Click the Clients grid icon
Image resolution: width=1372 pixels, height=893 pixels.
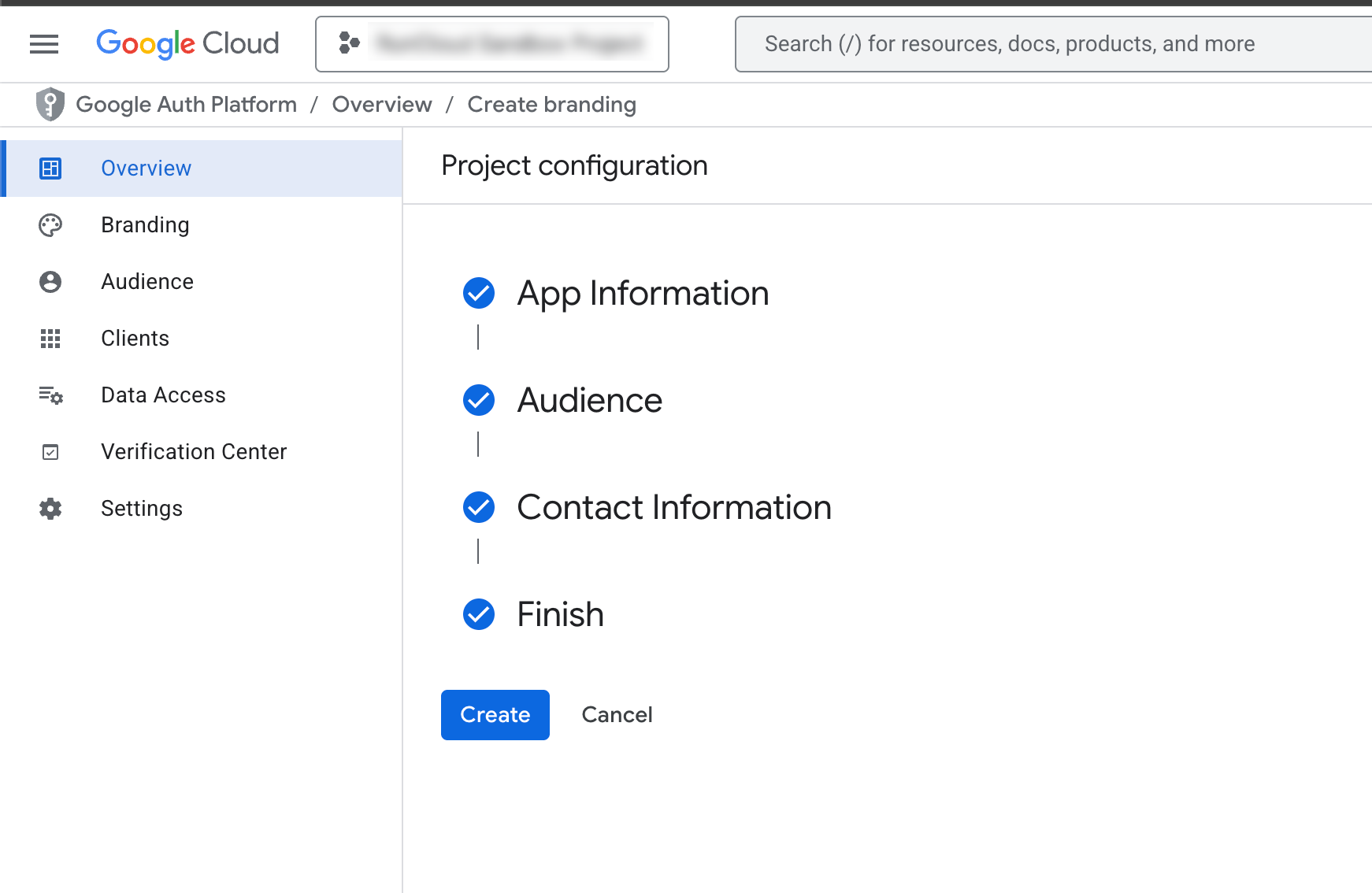coord(50,339)
